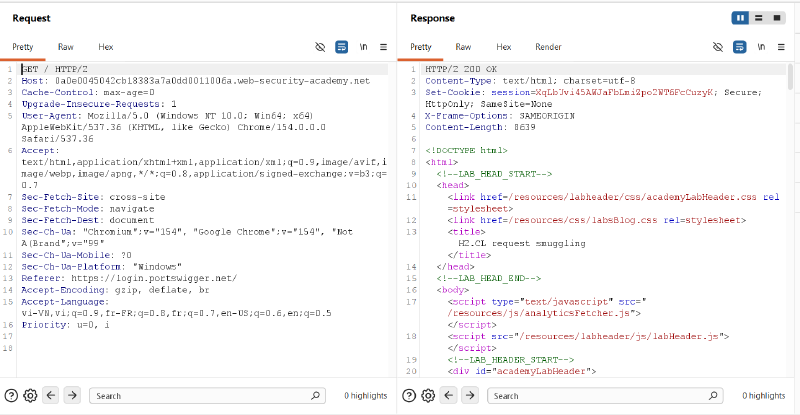This screenshot has height=415, width=800.
Task: Switch to the Raw tab in the Request panel
Action: [x=65, y=47]
